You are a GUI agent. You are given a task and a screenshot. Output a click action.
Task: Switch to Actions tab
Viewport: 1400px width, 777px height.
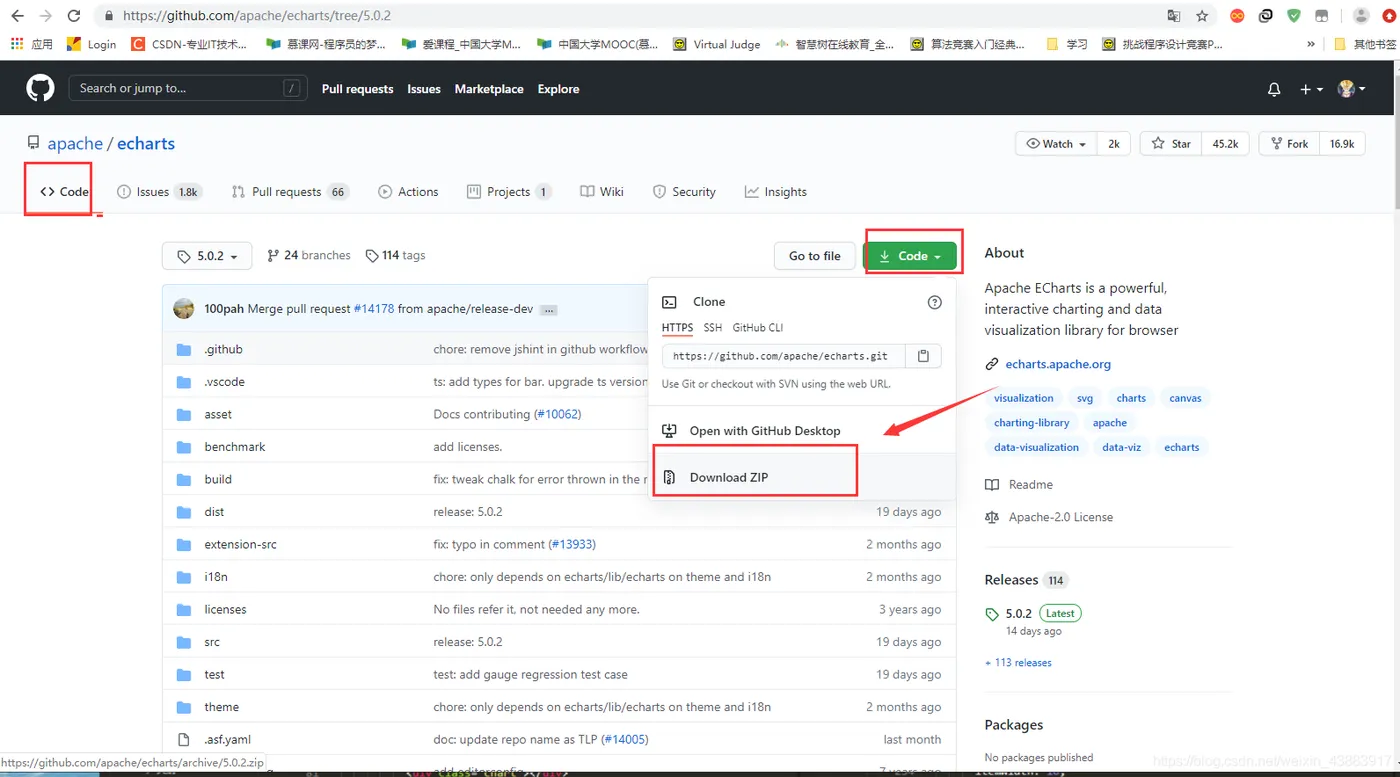coord(408,192)
